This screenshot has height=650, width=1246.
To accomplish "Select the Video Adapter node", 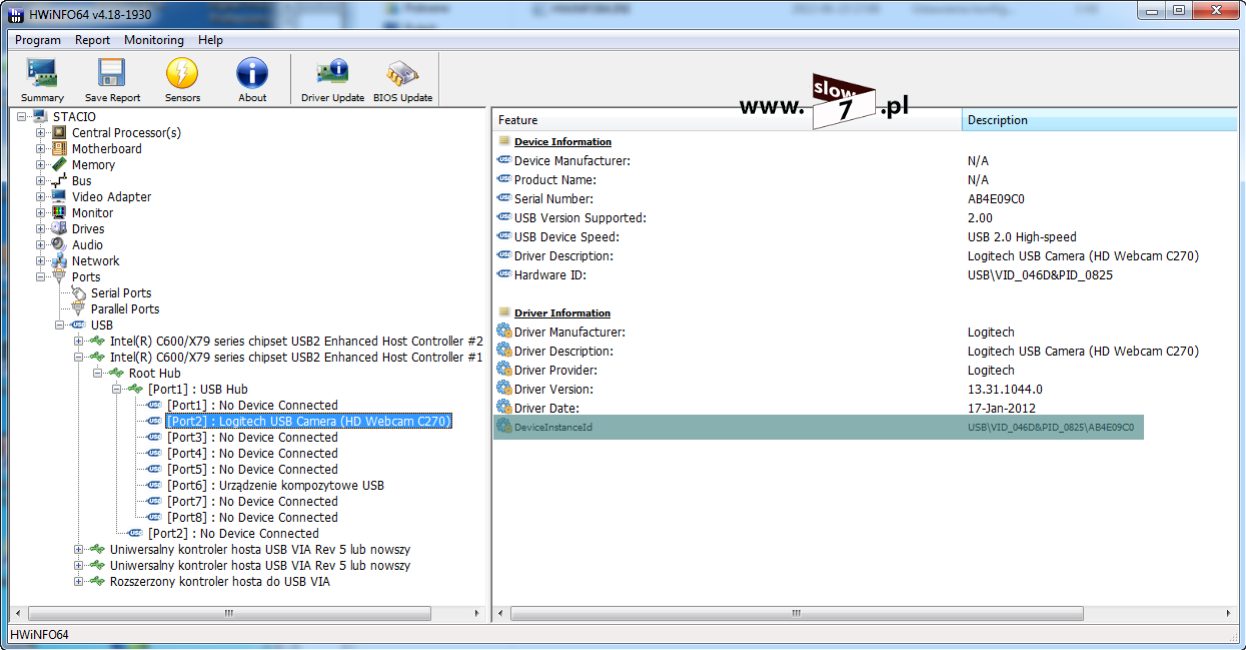I will 111,197.
